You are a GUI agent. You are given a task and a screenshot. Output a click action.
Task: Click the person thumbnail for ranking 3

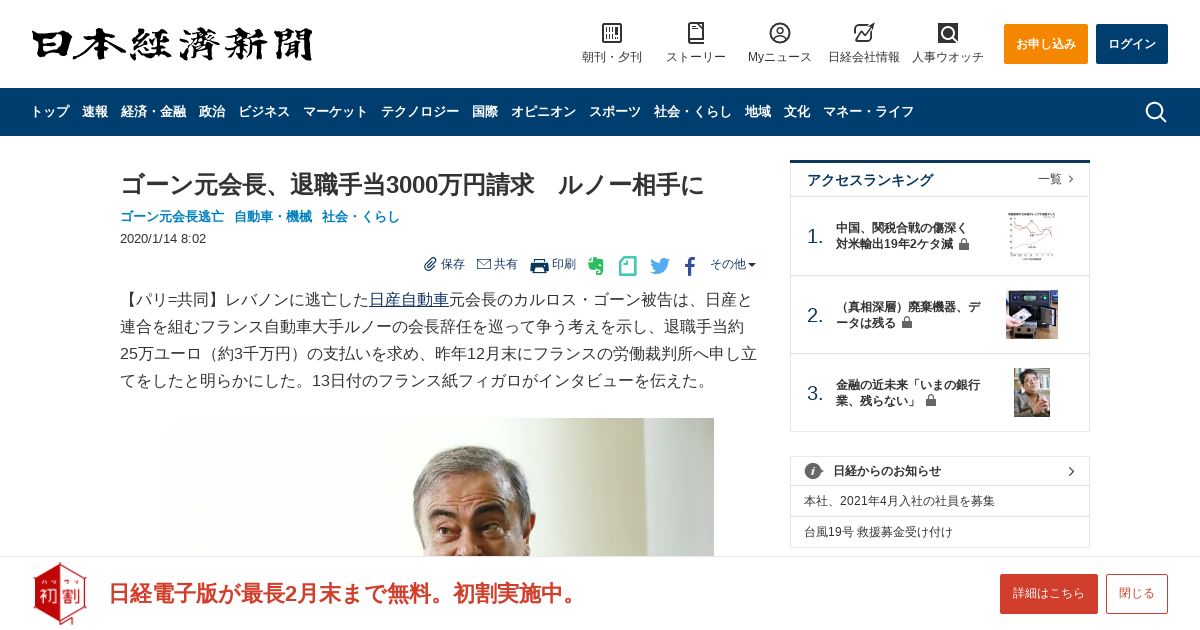(1032, 392)
